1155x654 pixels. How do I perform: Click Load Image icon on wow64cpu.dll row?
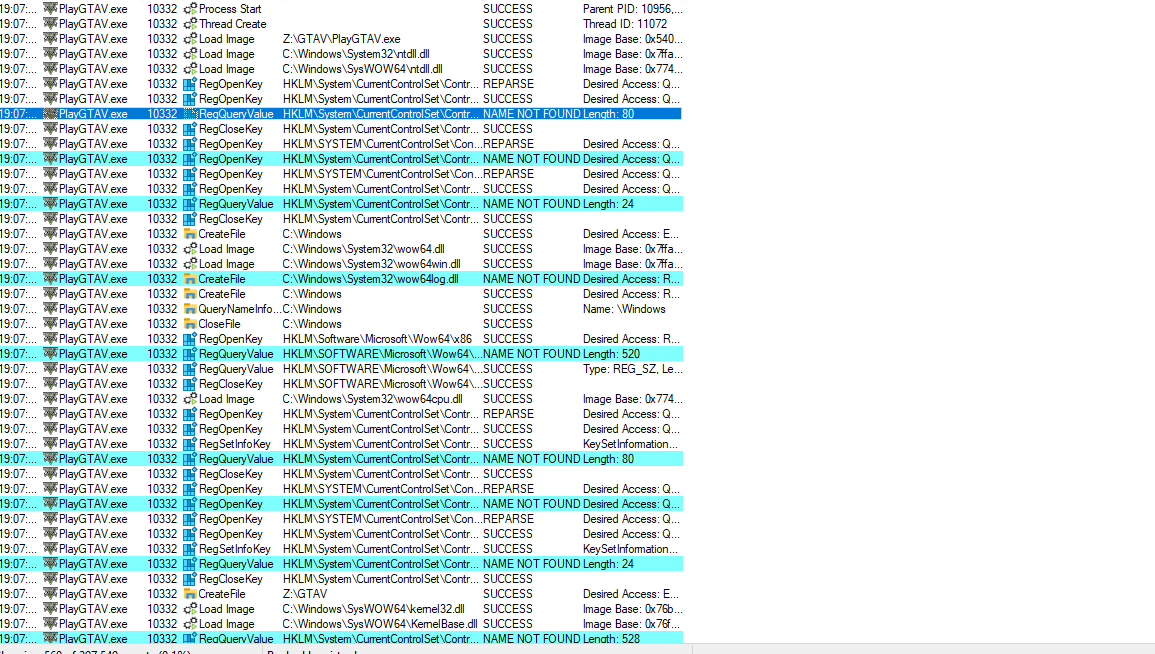[190, 398]
